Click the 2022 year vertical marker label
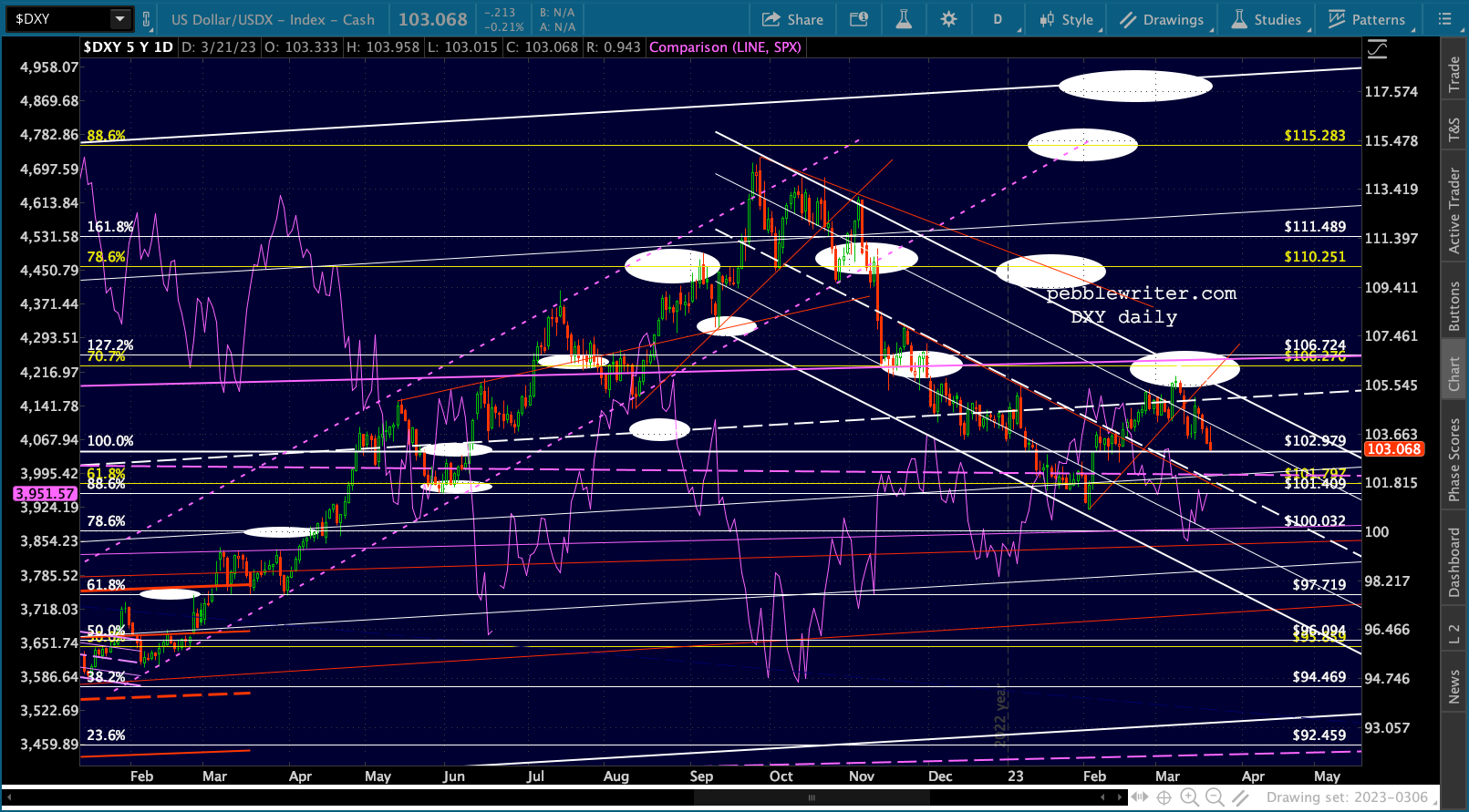Screen dimensions: 1469x812 coord(1001,715)
